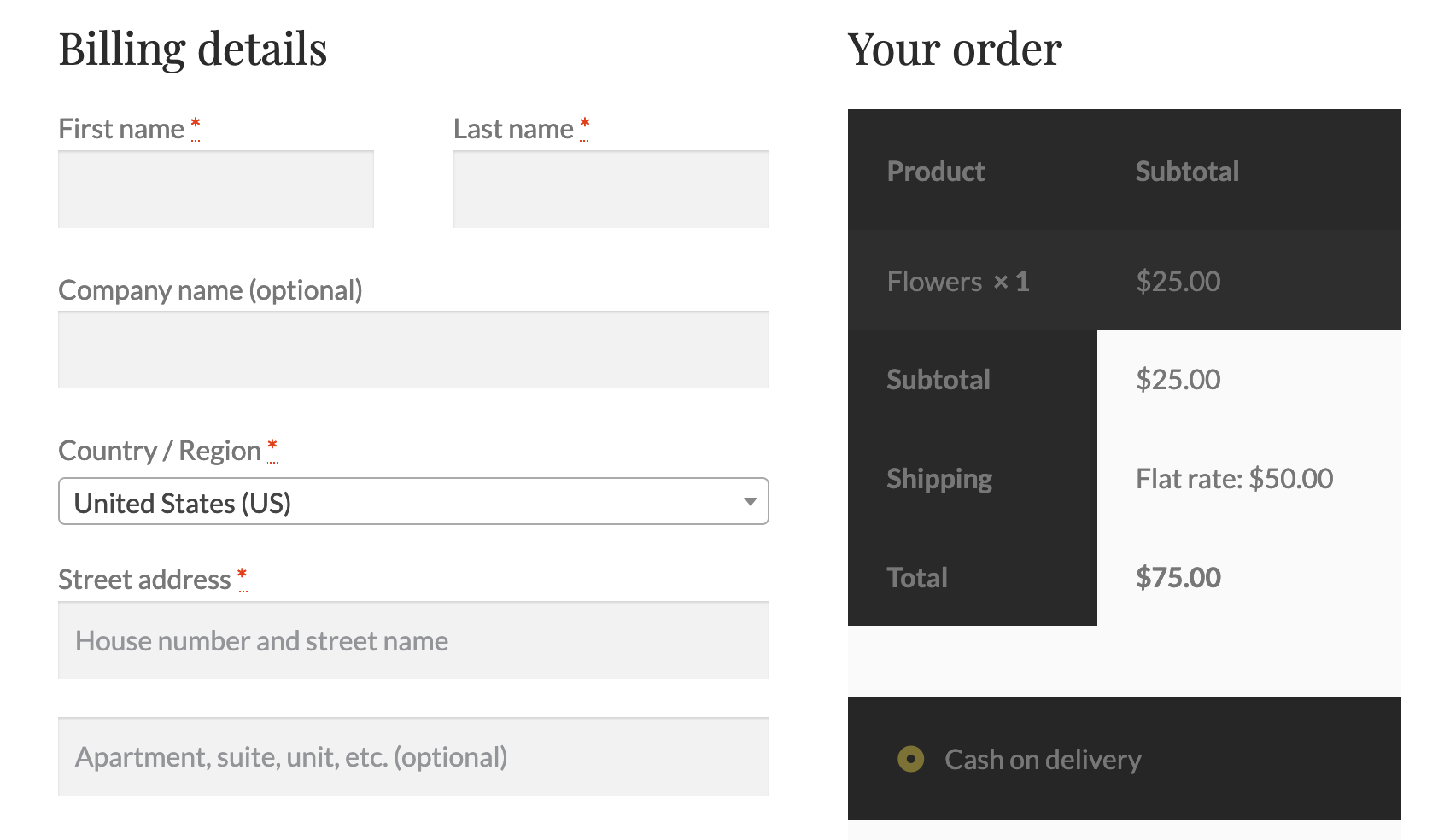Click the $75.00 total amount
1450x840 pixels.
[x=1178, y=578]
